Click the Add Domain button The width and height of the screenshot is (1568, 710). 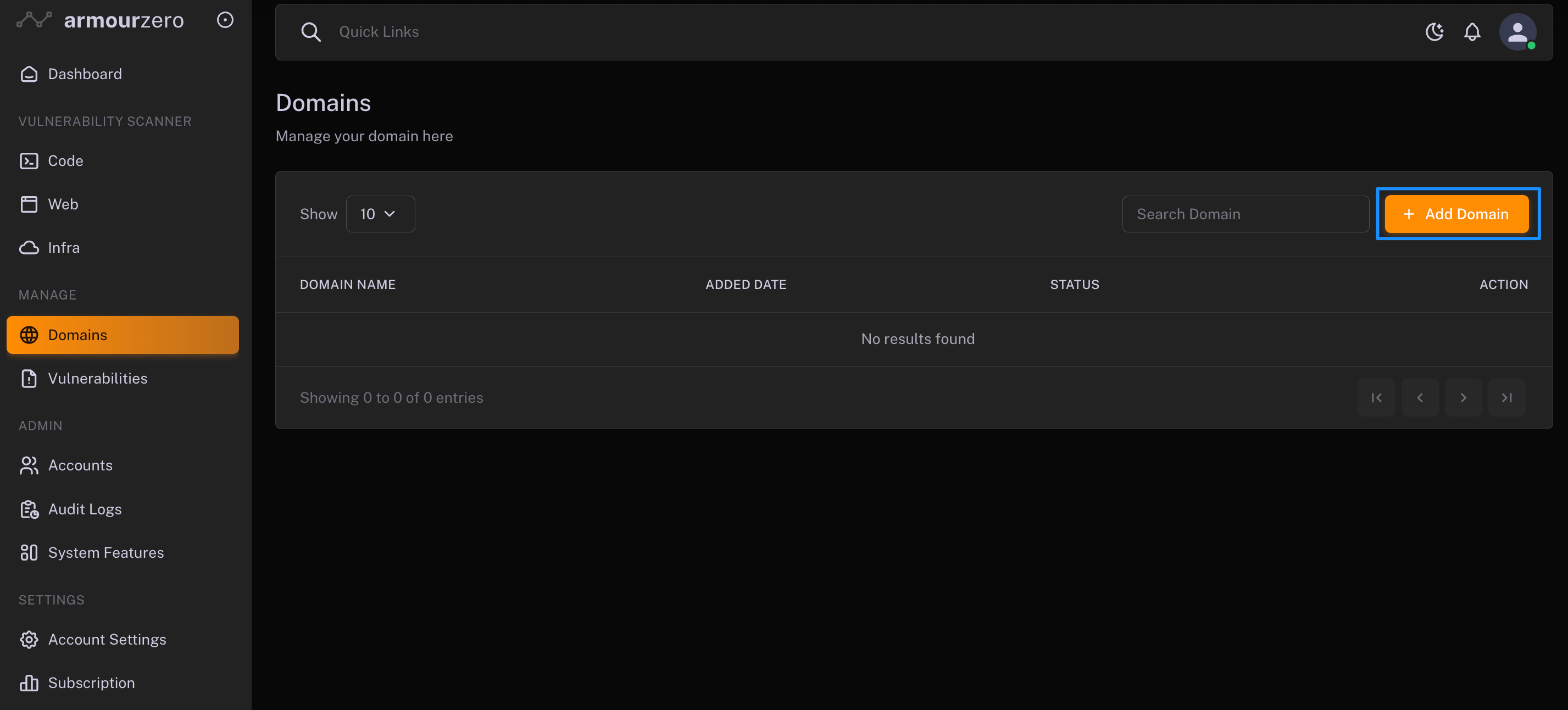tap(1456, 214)
